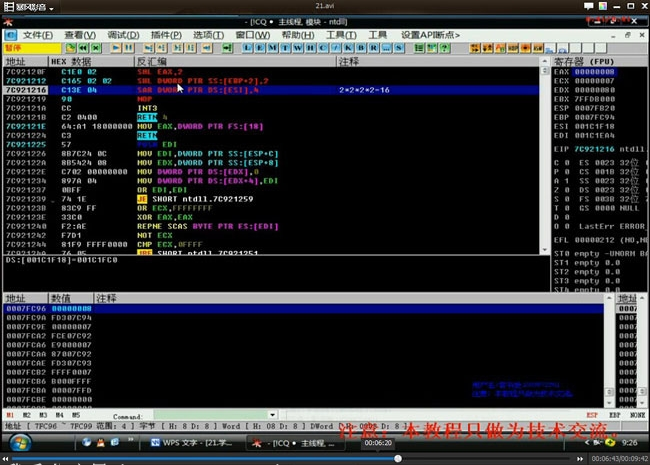Select the NOP instruction row 7C921219
This screenshot has width=650, height=465.
271,99
